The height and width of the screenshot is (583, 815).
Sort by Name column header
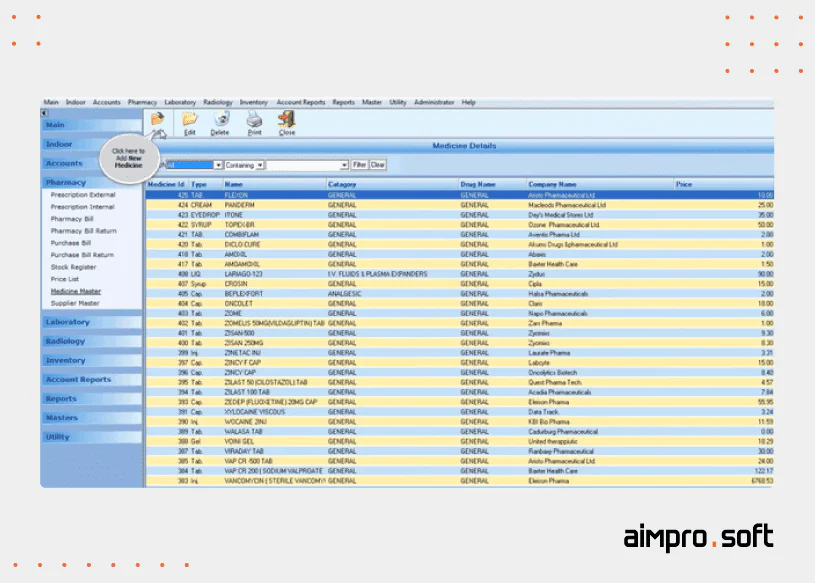[x=274, y=184]
